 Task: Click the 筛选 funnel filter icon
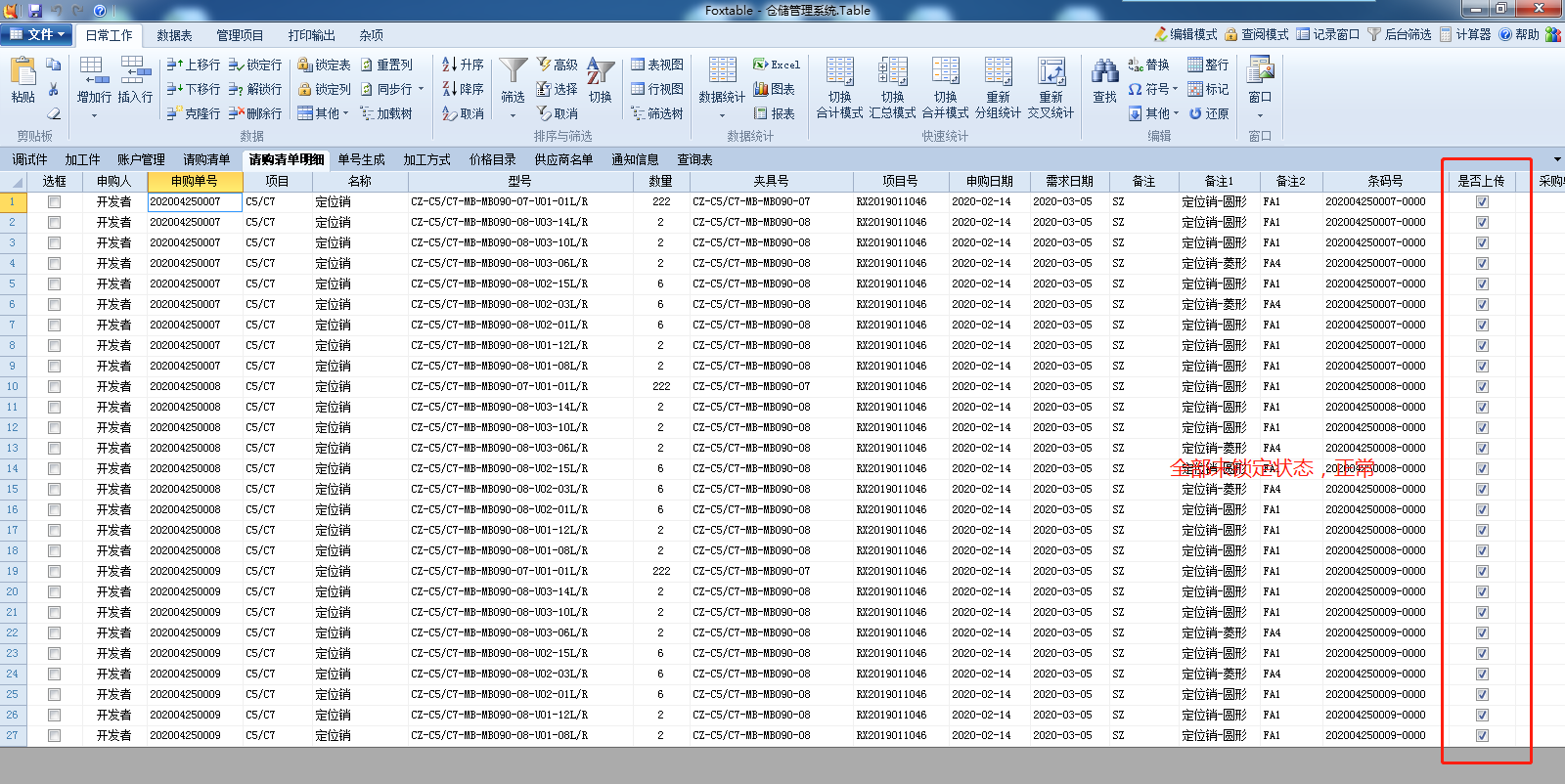coord(513,71)
